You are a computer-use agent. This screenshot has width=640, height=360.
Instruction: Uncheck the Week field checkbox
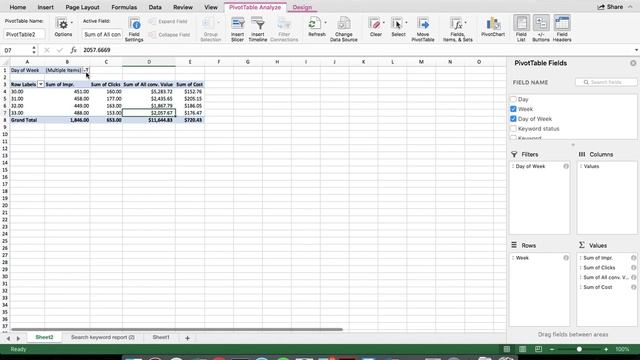pos(513,109)
